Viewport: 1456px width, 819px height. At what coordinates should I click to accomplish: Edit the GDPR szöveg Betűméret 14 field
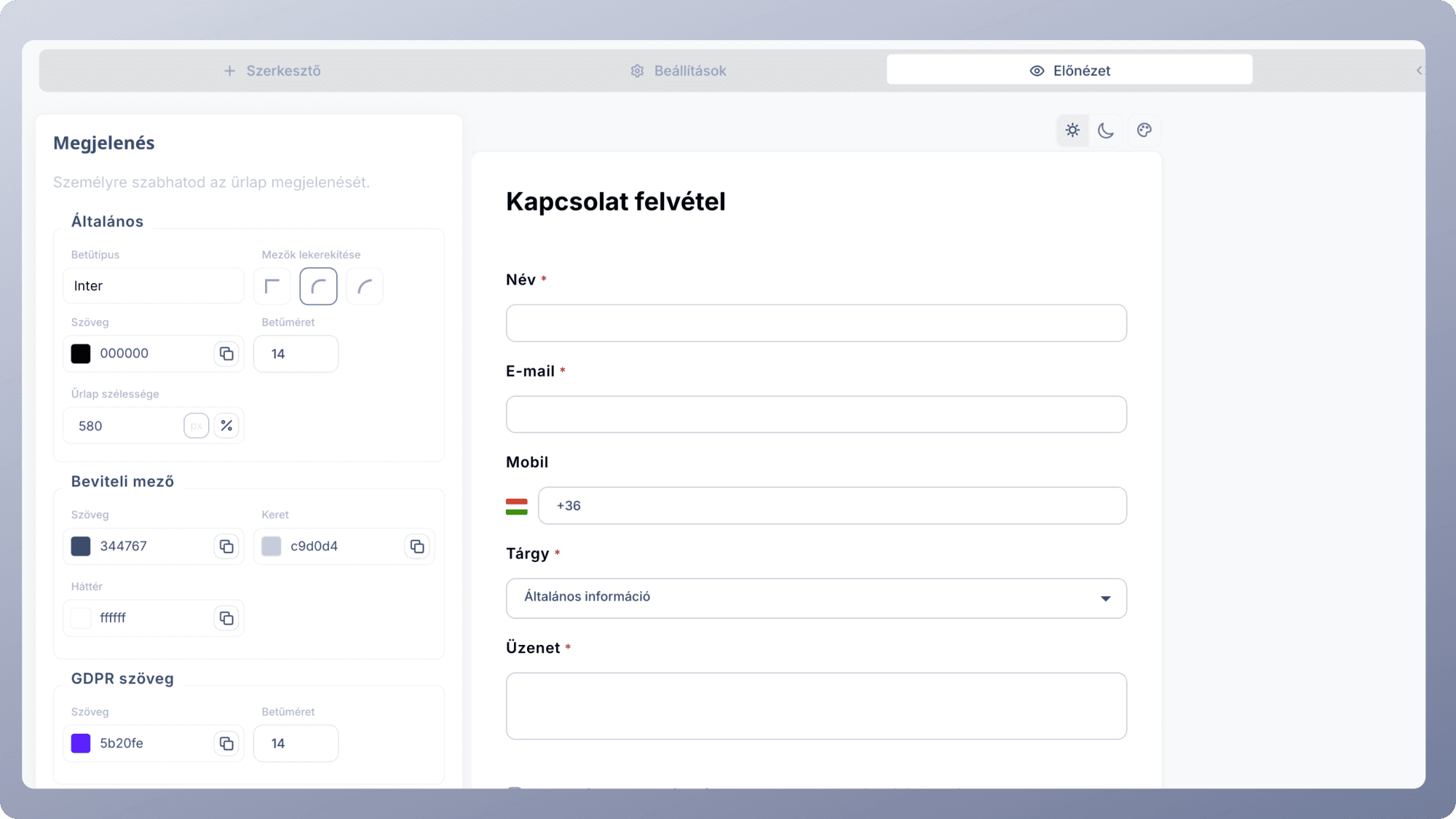point(296,743)
